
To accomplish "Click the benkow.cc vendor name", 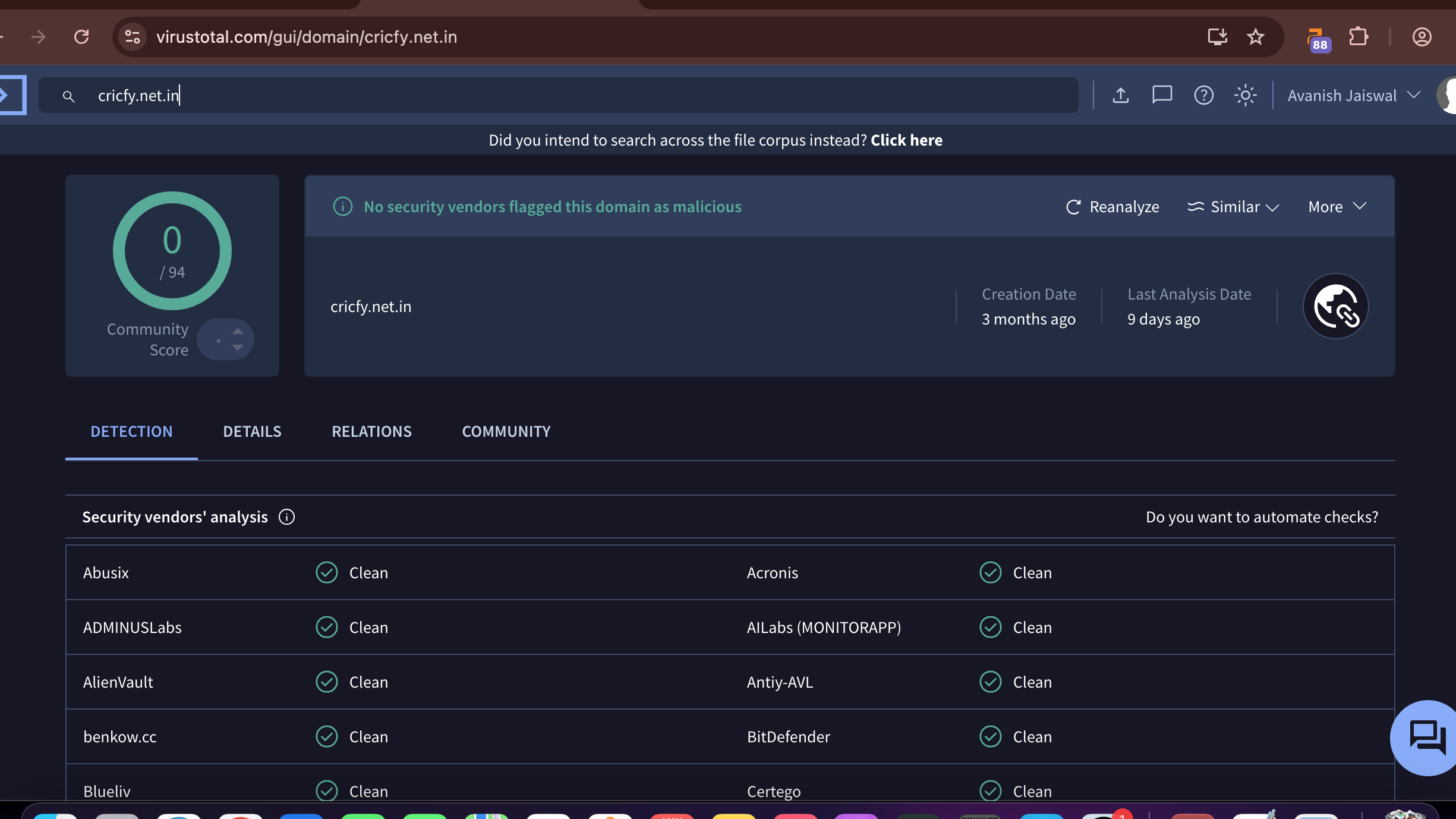I will pos(119,737).
